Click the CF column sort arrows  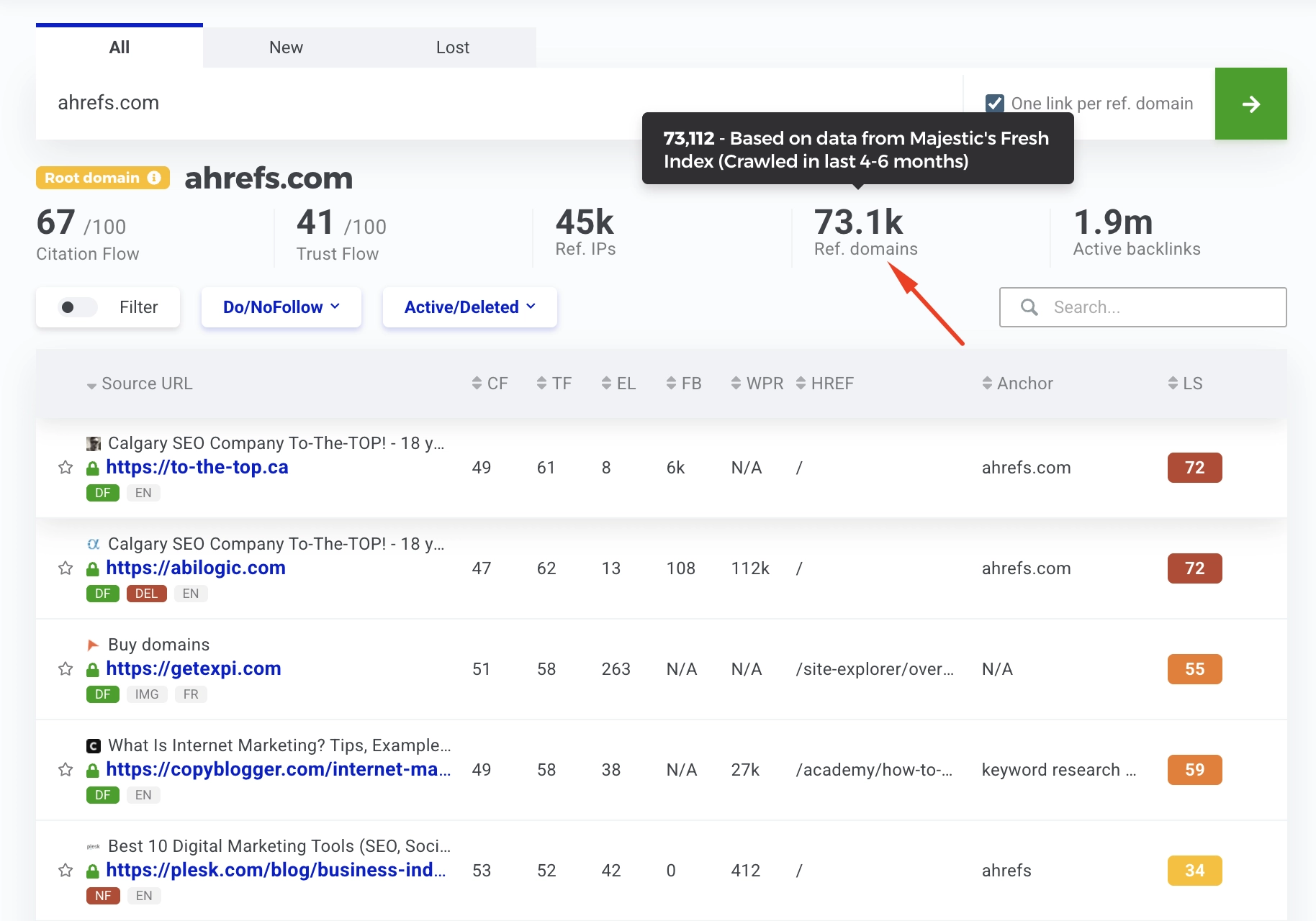click(476, 383)
